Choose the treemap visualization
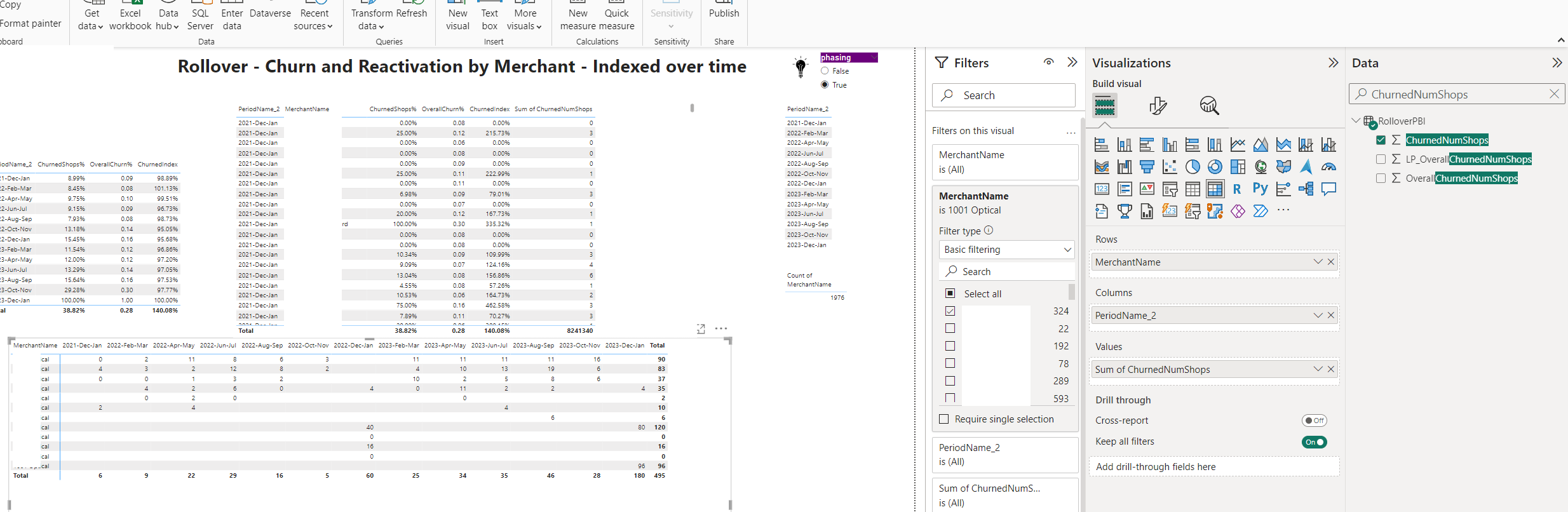1568x512 pixels. [x=1238, y=167]
